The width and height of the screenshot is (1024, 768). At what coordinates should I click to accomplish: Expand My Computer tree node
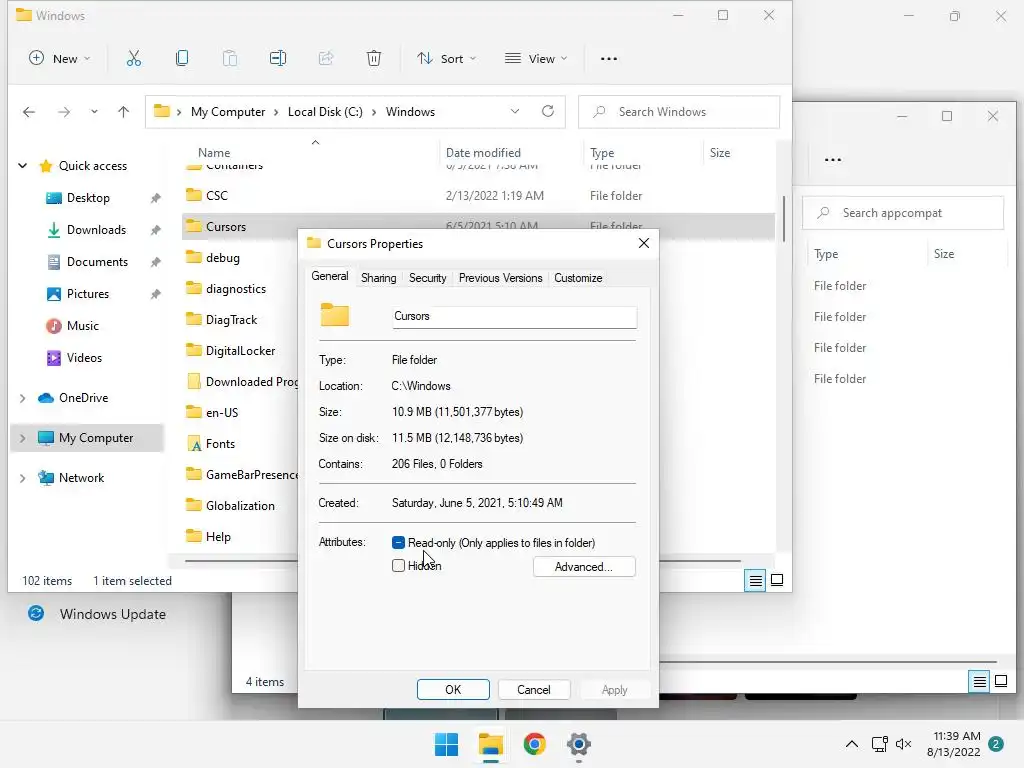coord(23,438)
